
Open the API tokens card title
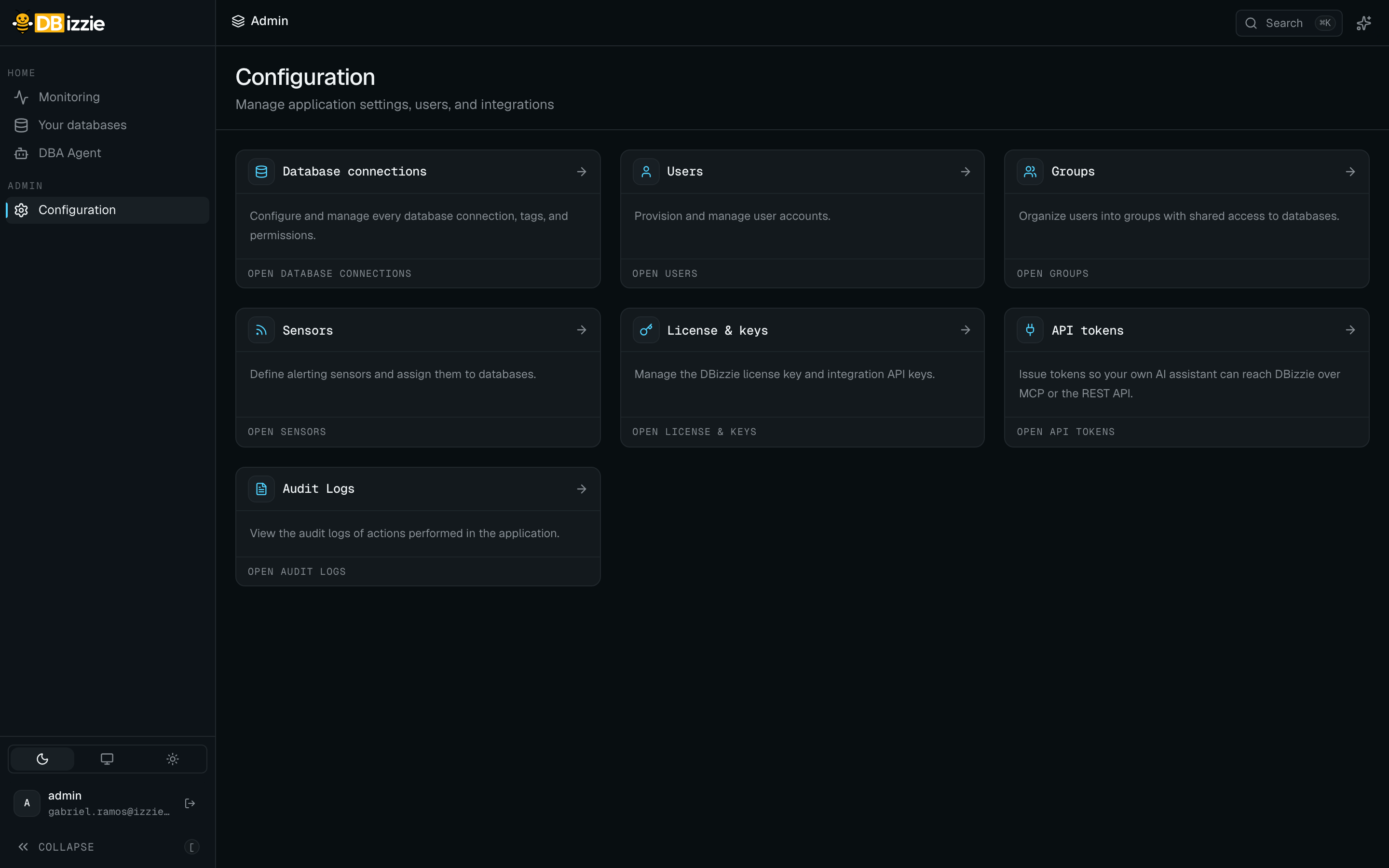click(1087, 330)
